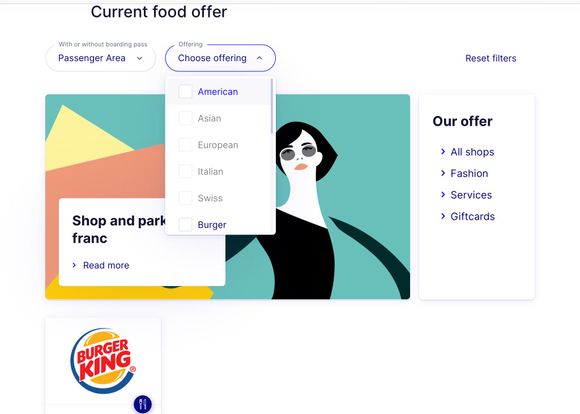Click the arrow before Read more
This screenshot has height=414, width=580.
tap(74, 265)
